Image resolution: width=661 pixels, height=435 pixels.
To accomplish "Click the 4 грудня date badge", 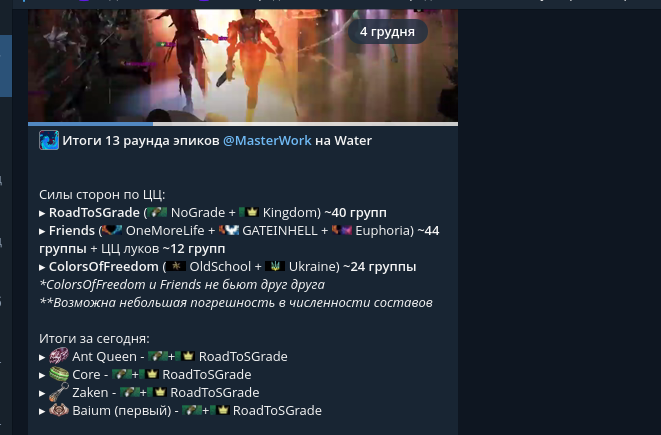I will tap(387, 32).
